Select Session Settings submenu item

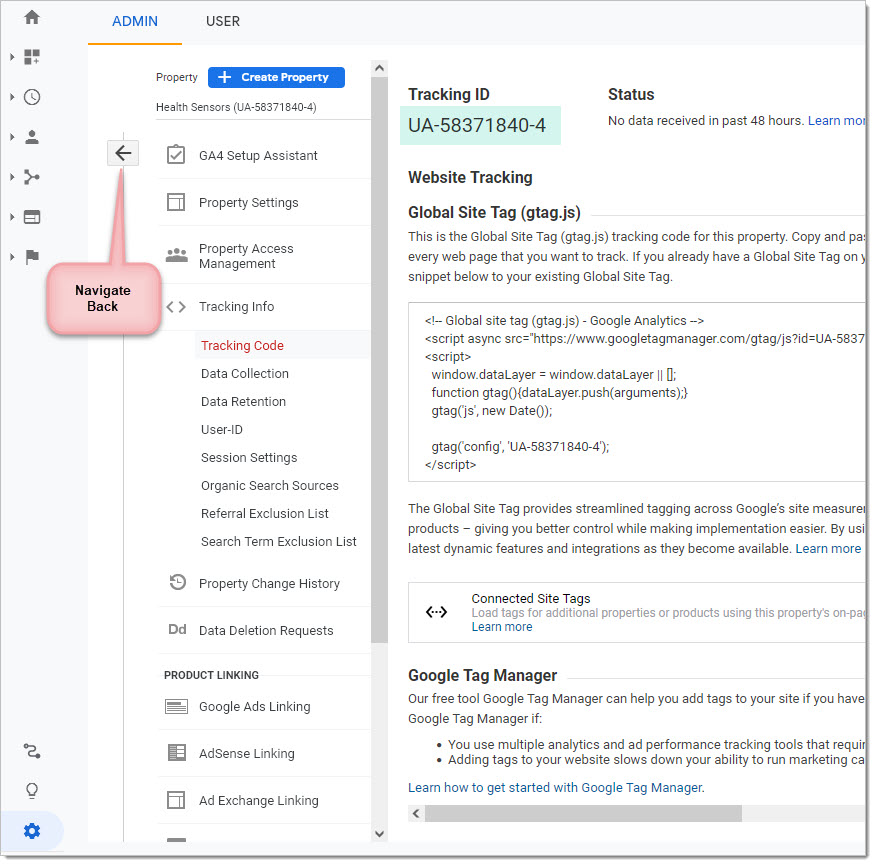click(x=249, y=458)
